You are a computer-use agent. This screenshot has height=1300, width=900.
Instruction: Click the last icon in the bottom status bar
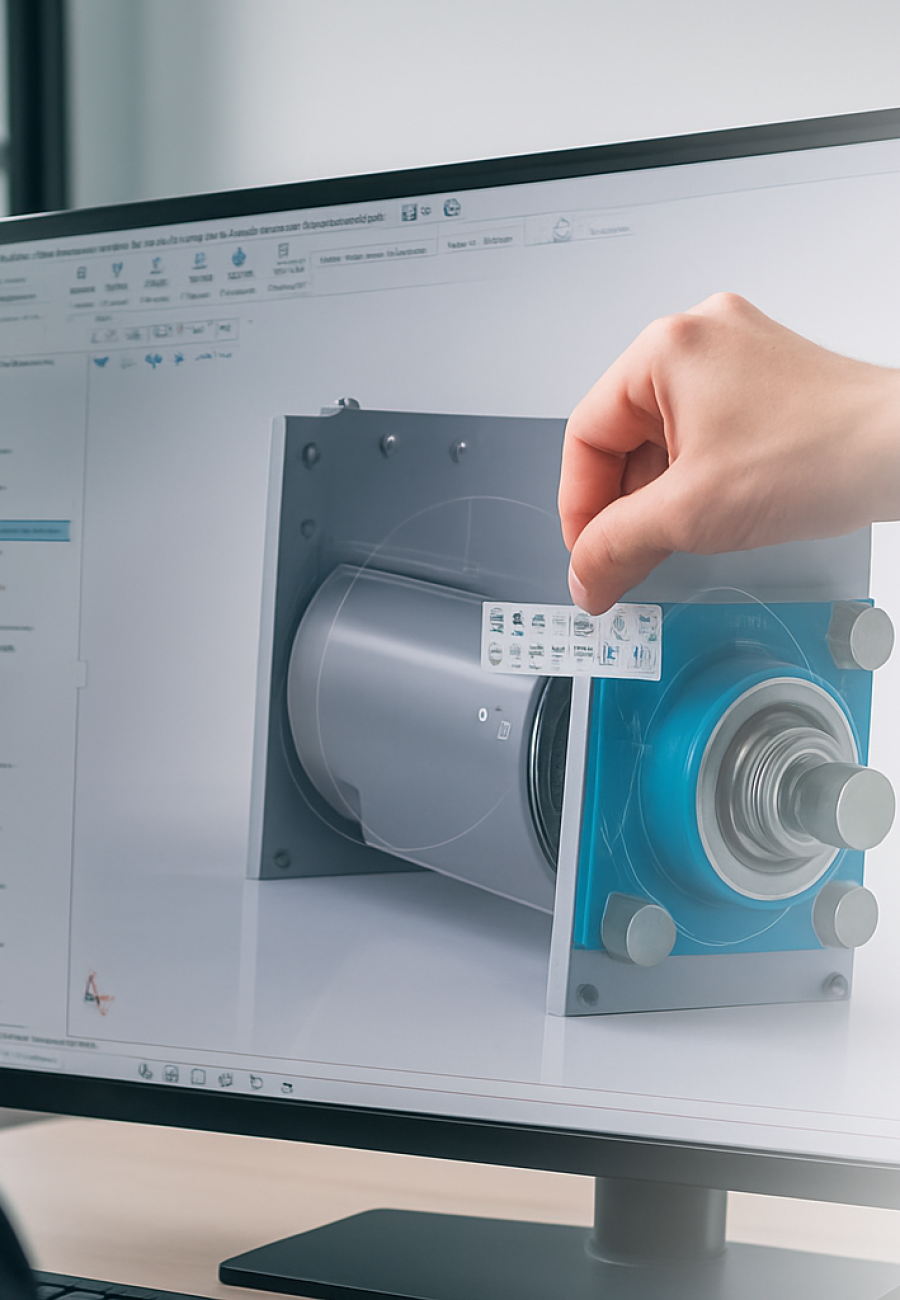(287, 1086)
